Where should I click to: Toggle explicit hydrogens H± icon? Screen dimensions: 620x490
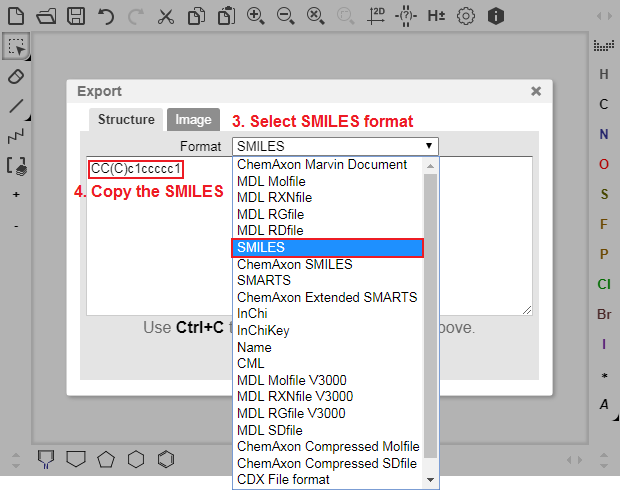click(x=436, y=16)
